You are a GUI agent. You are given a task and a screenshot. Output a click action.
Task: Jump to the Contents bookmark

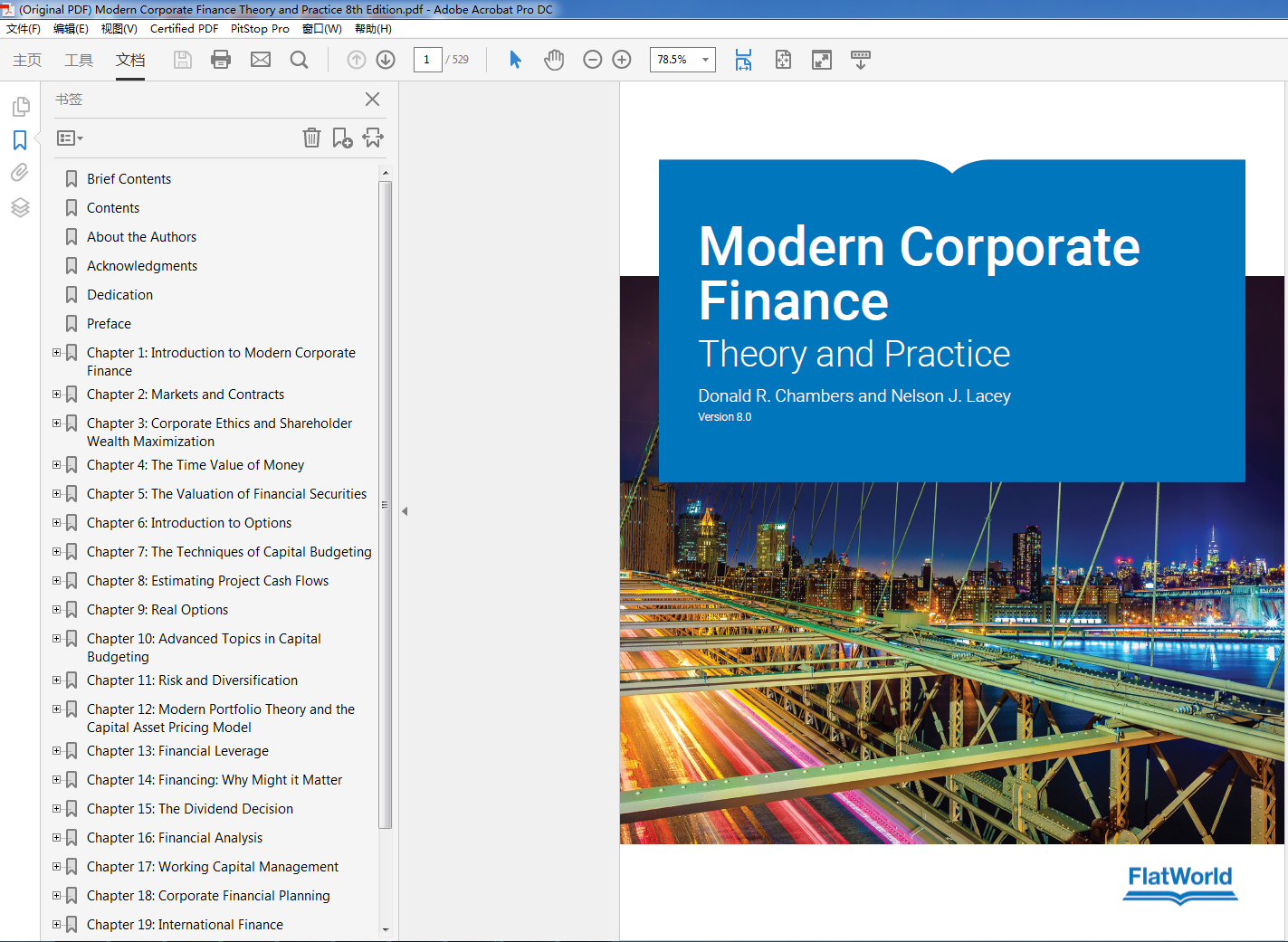click(113, 208)
